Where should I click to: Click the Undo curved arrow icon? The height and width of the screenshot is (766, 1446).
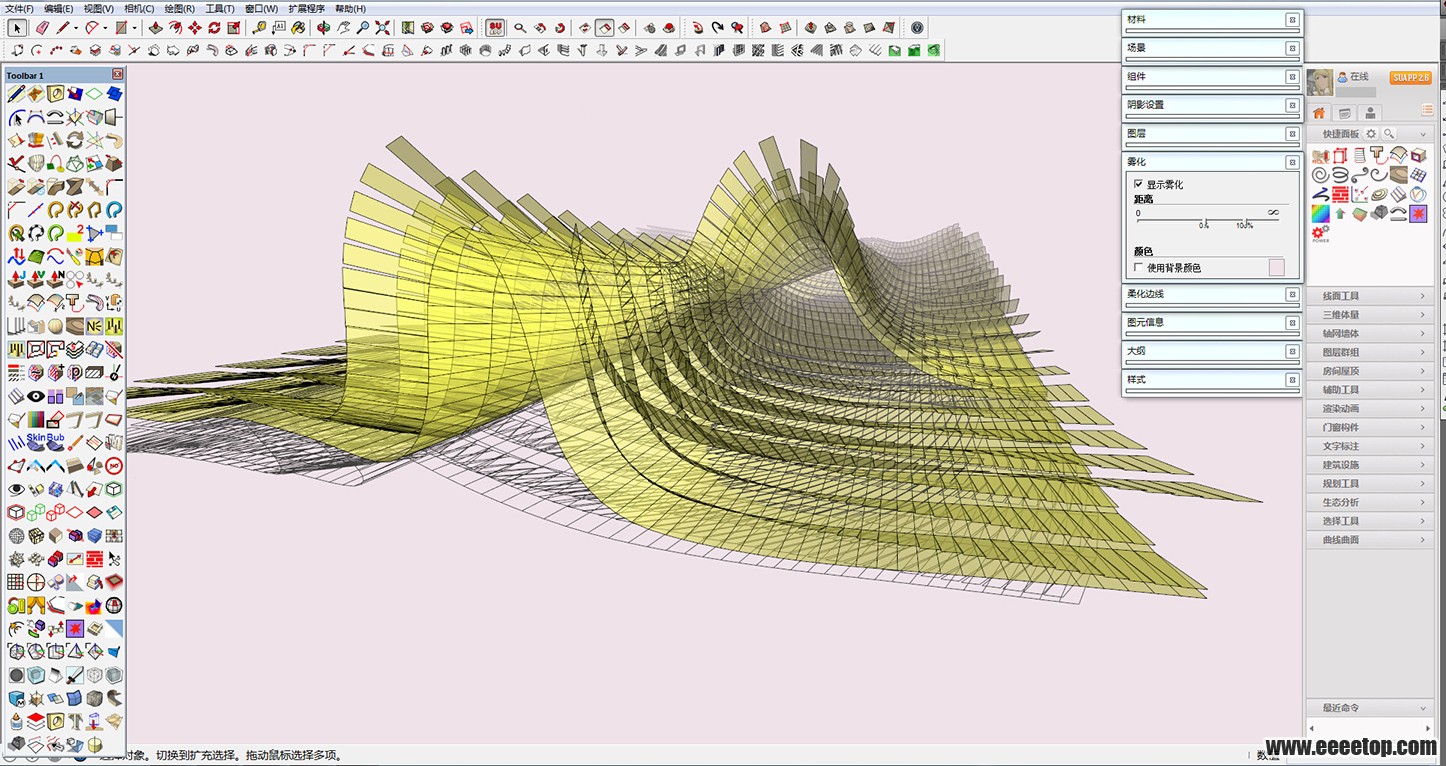[697, 28]
